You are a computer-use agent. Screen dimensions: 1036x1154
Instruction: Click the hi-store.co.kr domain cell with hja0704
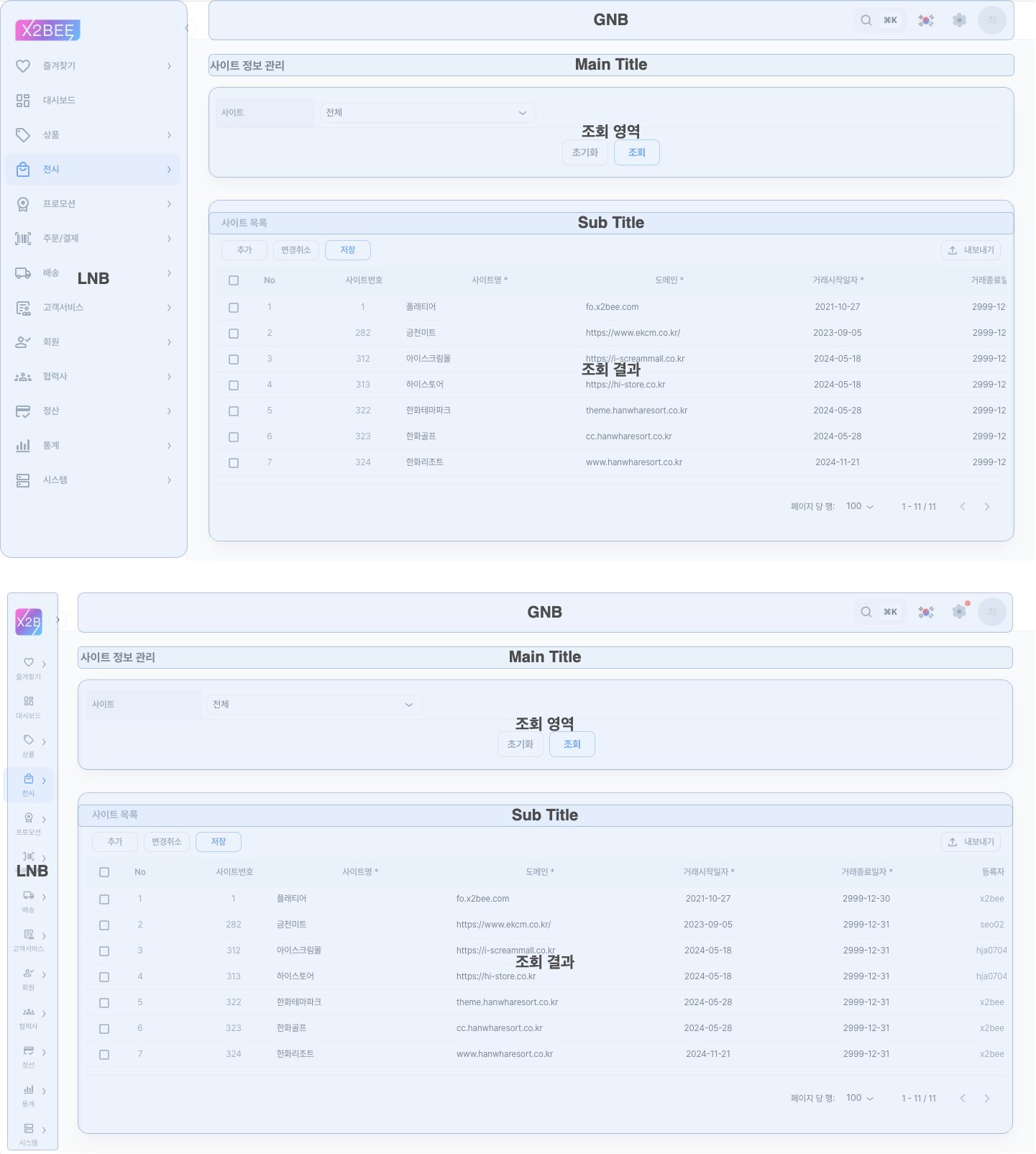pyautogui.click(x=496, y=976)
